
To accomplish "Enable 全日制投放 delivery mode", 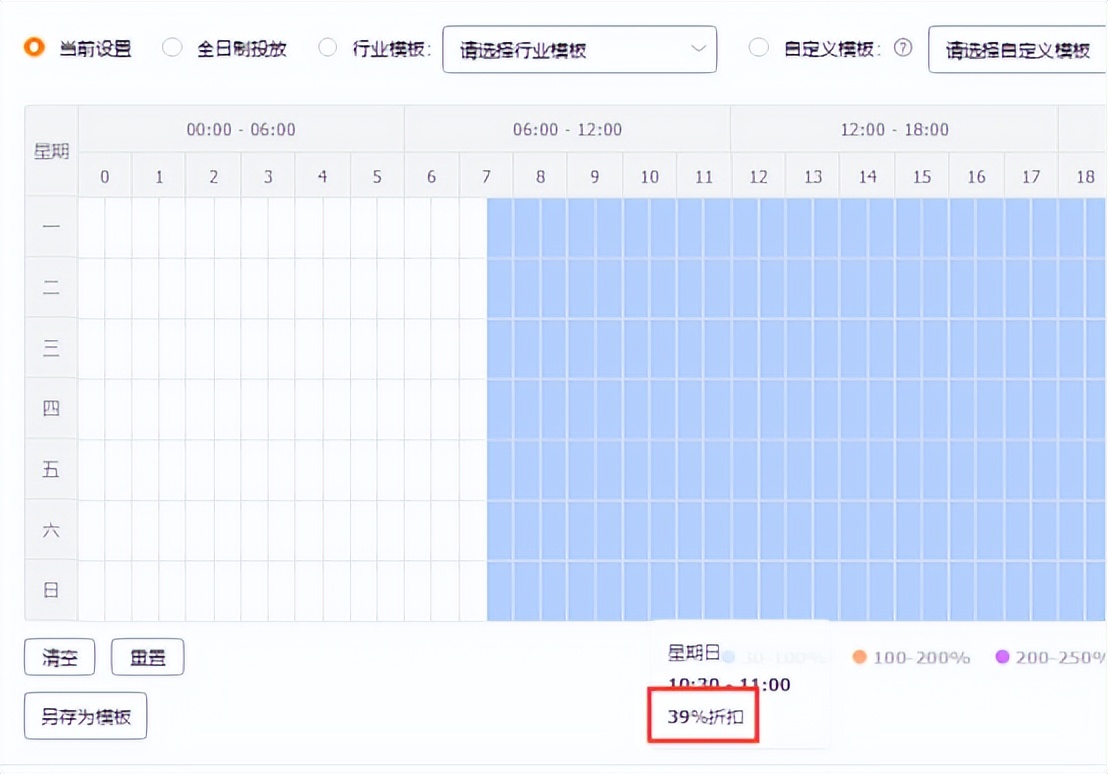I will click(171, 46).
